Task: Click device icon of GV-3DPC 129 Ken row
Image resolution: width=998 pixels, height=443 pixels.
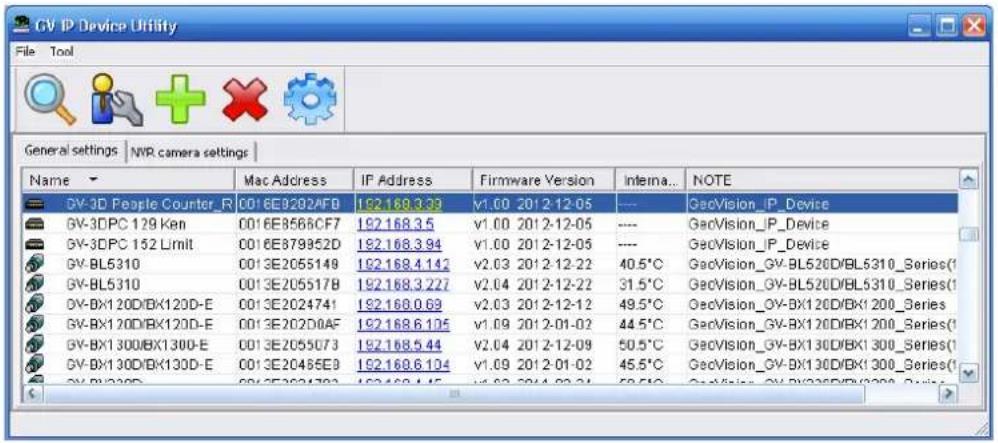Action: [34, 224]
